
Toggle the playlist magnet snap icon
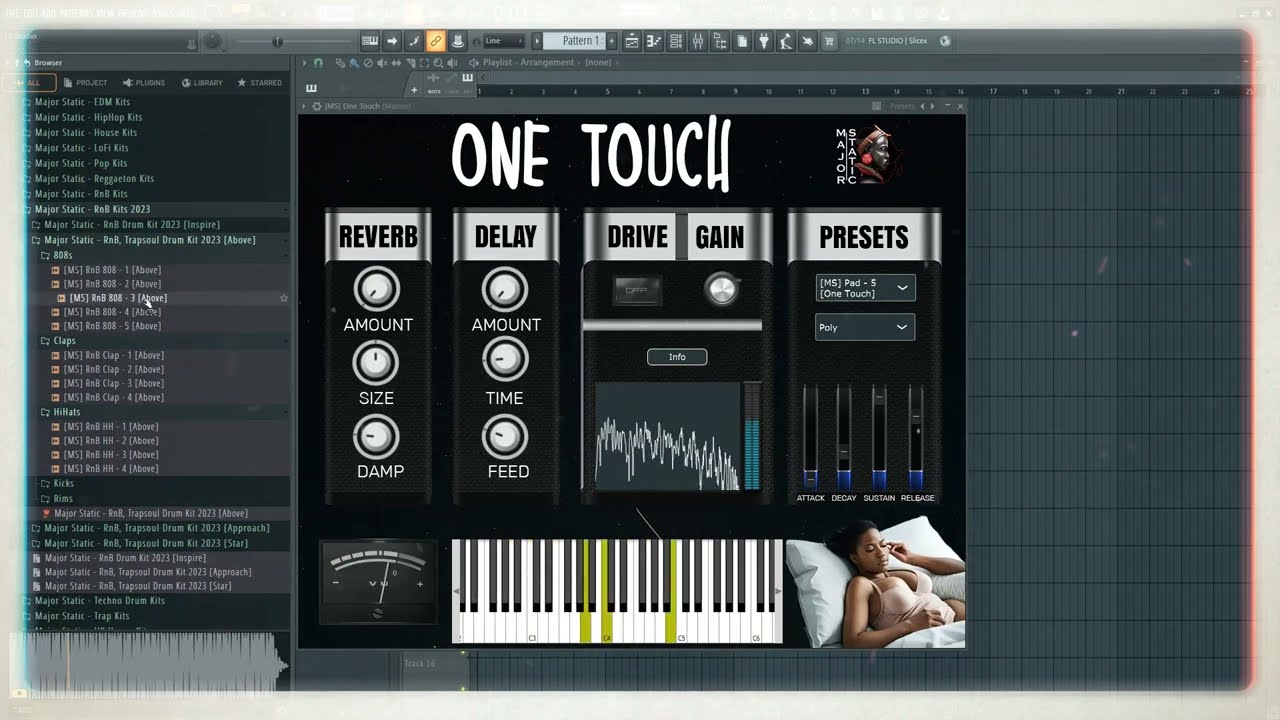pyautogui.click(x=319, y=62)
